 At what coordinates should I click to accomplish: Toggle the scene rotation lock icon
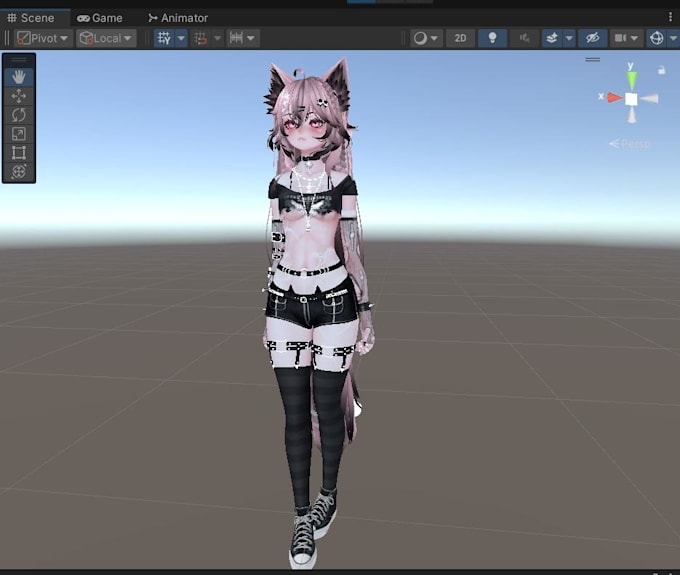661,70
